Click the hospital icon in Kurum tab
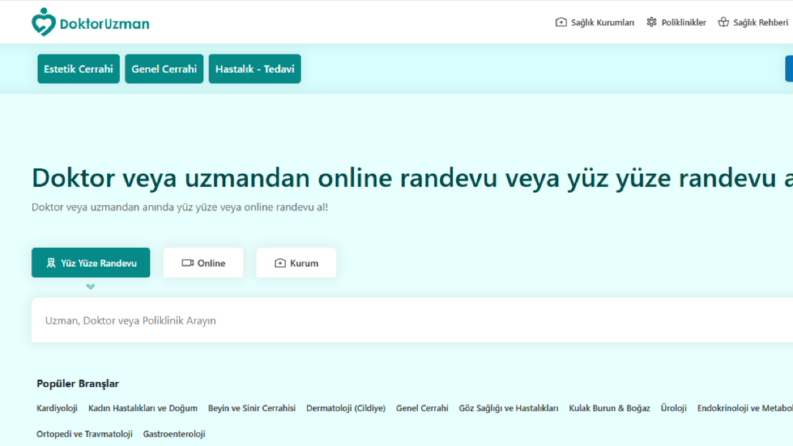This screenshot has width=793, height=446. click(x=280, y=263)
